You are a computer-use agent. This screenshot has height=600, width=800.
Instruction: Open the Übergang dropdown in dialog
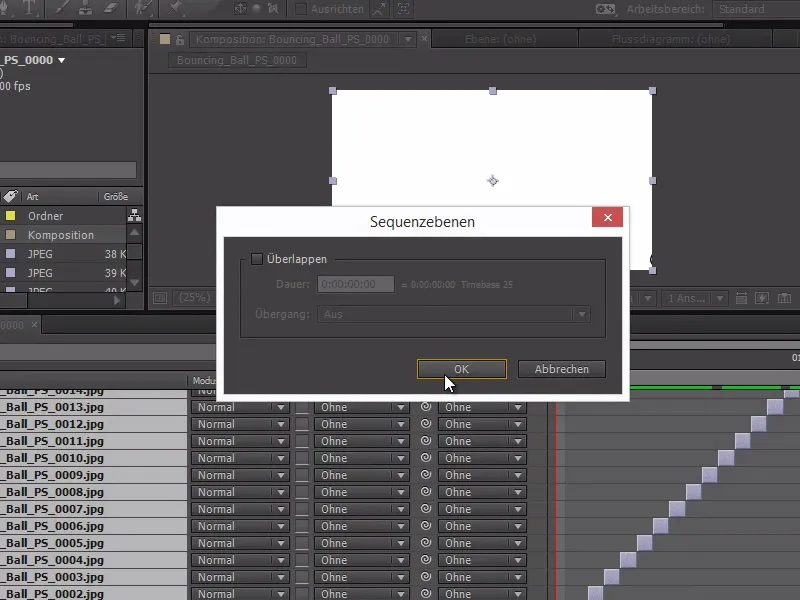pyautogui.click(x=454, y=314)
